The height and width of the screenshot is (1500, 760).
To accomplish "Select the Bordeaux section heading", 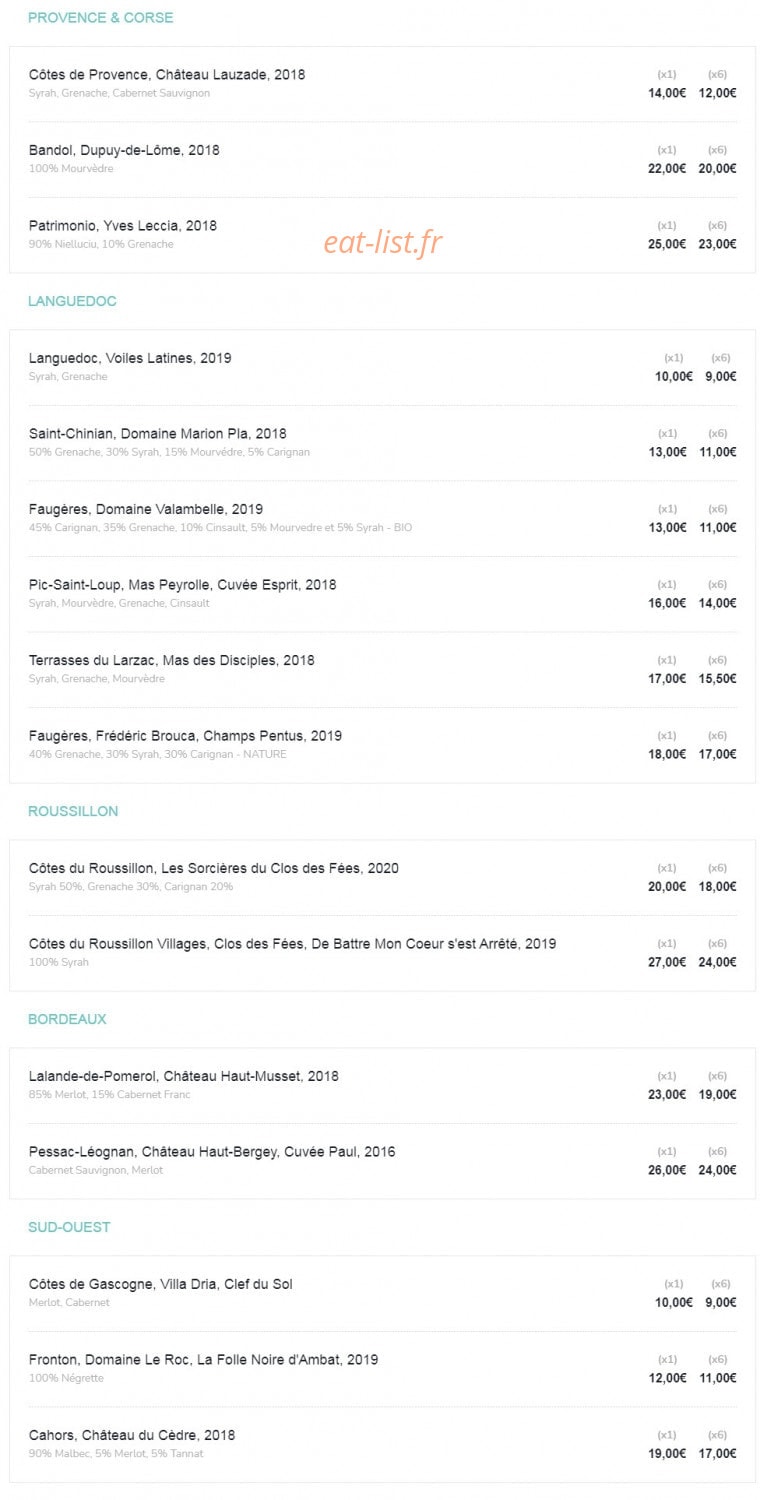I will point(67,1019).
